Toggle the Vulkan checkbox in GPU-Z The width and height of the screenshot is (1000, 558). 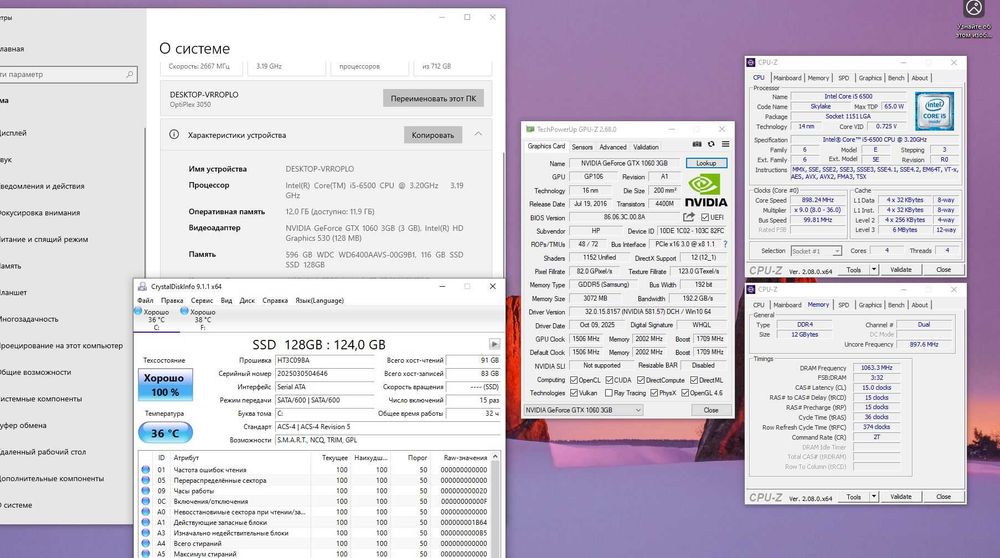(x=574, y=393)
